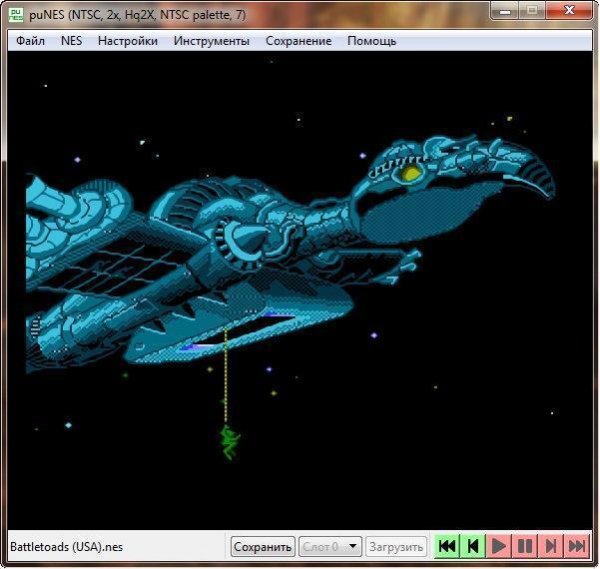Fast forward to the end
Screen dimensions: 600x569
[577, 546]
